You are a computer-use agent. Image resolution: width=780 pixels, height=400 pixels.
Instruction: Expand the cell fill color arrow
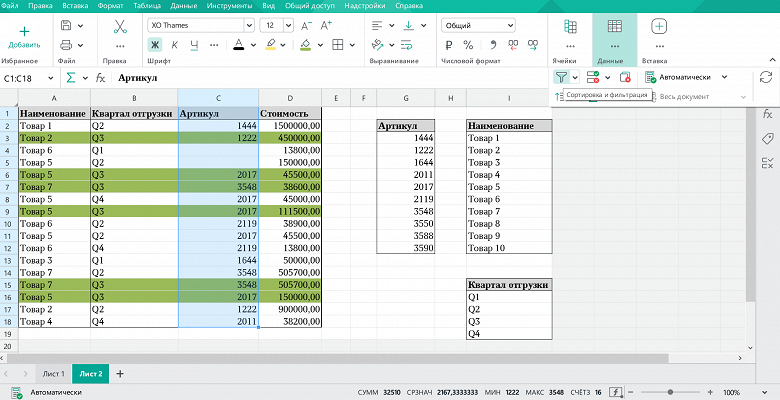320,45
